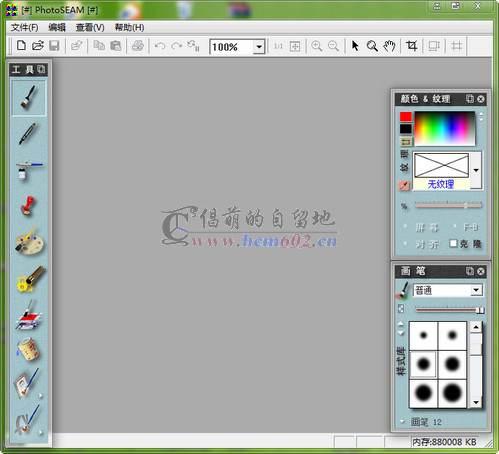This screenshot has width=499, height=454.
Task: Create a new document from toolbar
Action: click(x=21, y=45)
